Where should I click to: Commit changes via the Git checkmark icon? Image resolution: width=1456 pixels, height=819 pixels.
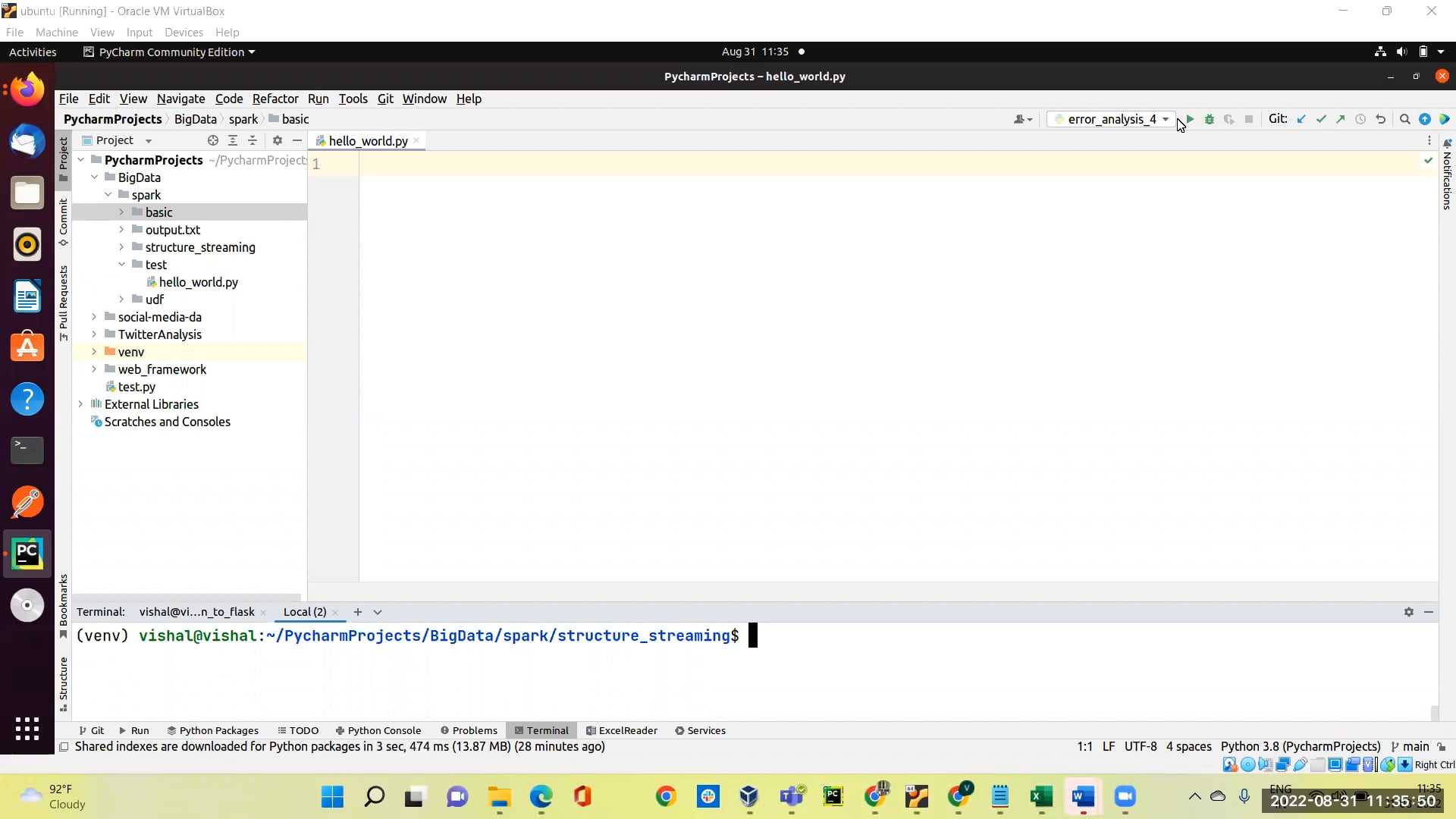click(x=1322, y=119)
